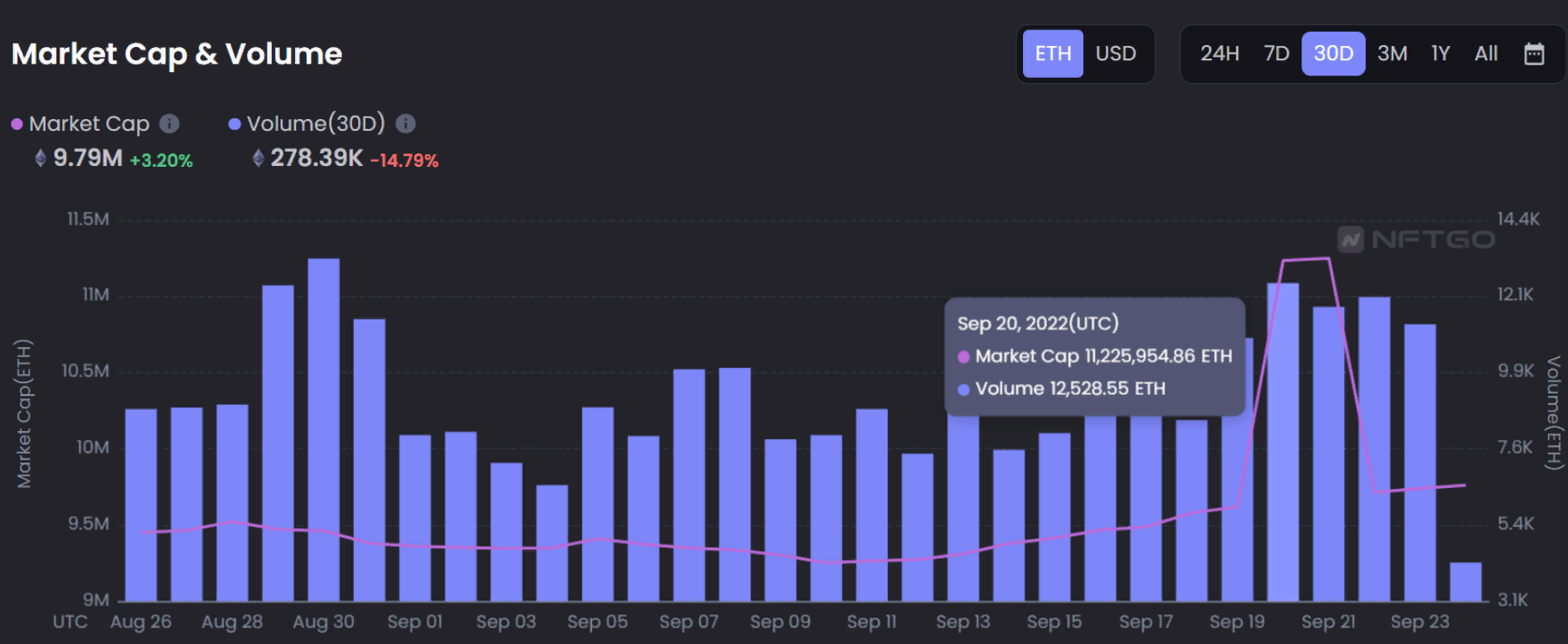1568x644 pixels.
Task: Click the short last bar after Sep 23
Action: click(1465, 582)
